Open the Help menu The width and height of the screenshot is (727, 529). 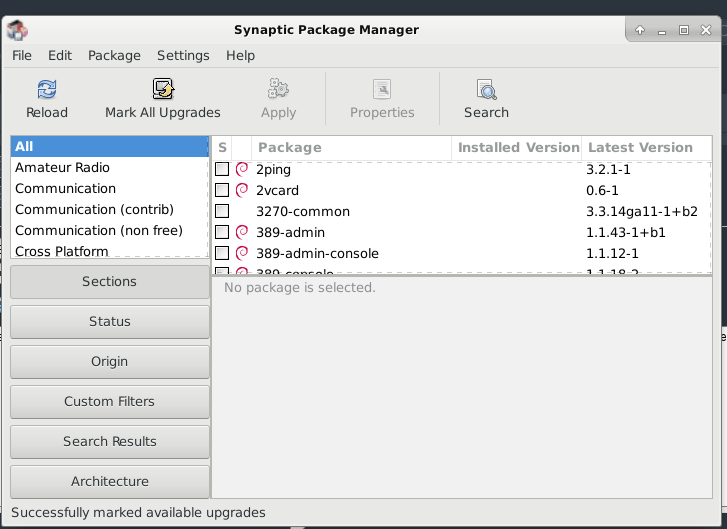(x=240, y=56)
